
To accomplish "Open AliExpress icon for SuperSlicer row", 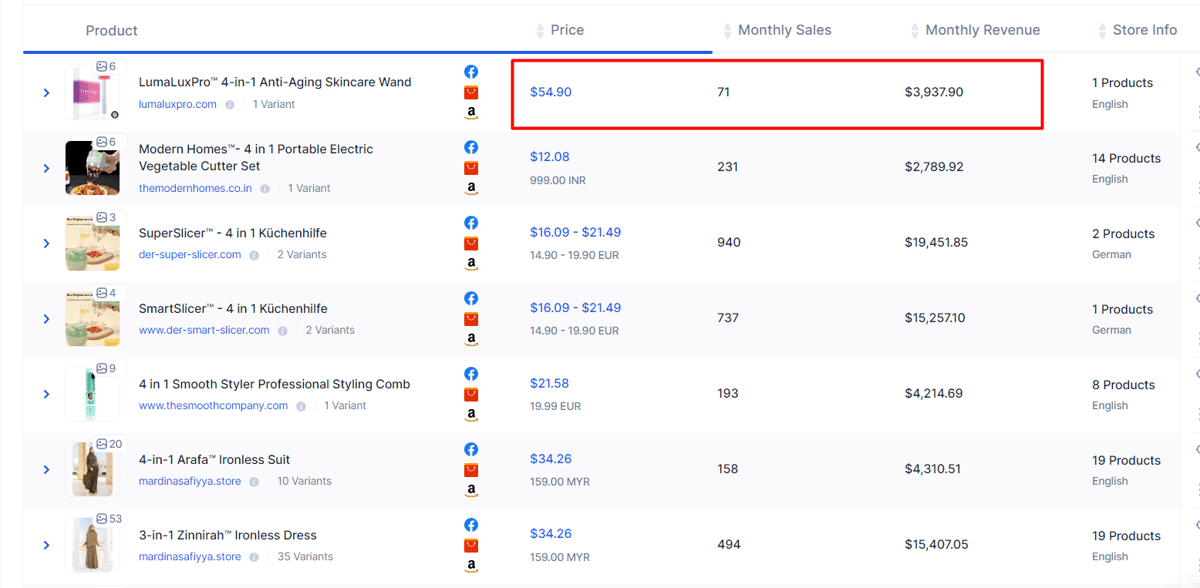I will pyautogui.click(x=471, y=243).
